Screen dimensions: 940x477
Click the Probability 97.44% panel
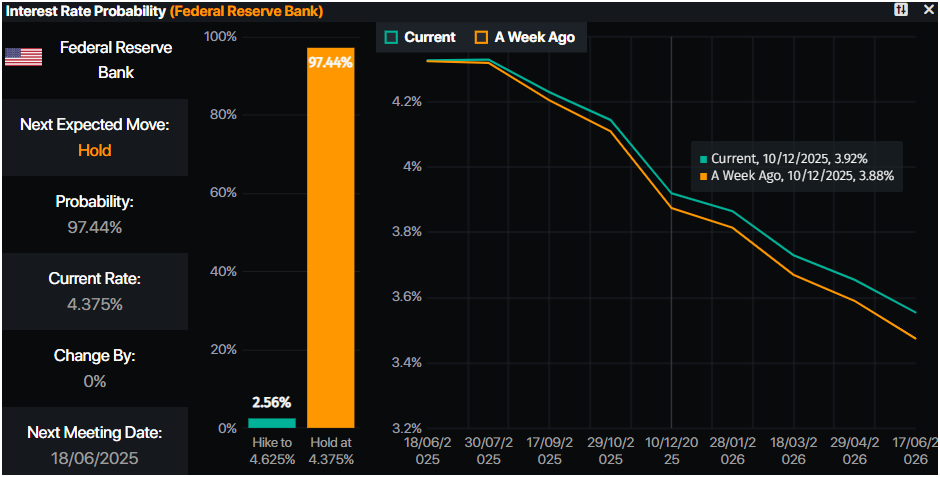[x=94, y=214]
